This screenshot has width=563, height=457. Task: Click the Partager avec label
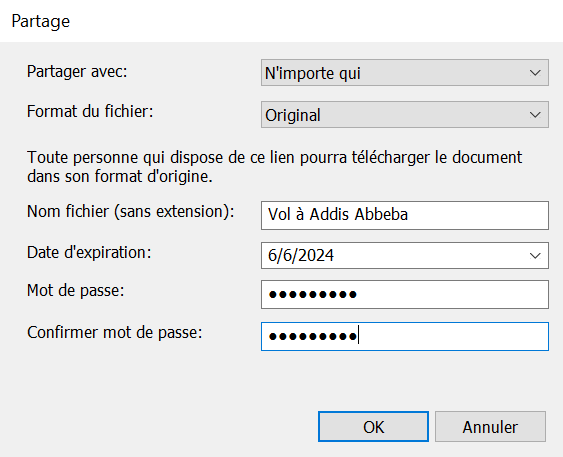click(x=77, y=71)
